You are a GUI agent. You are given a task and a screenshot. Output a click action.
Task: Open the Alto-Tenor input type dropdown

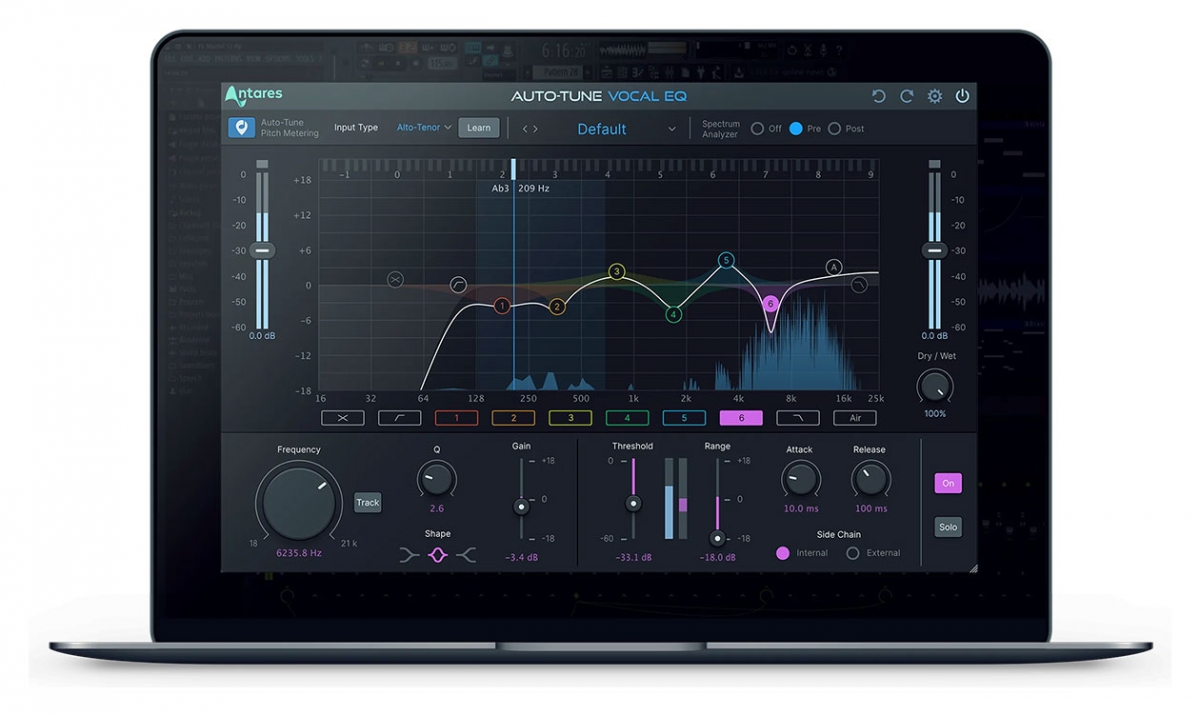pyautogui.click(x=424, y=128)
